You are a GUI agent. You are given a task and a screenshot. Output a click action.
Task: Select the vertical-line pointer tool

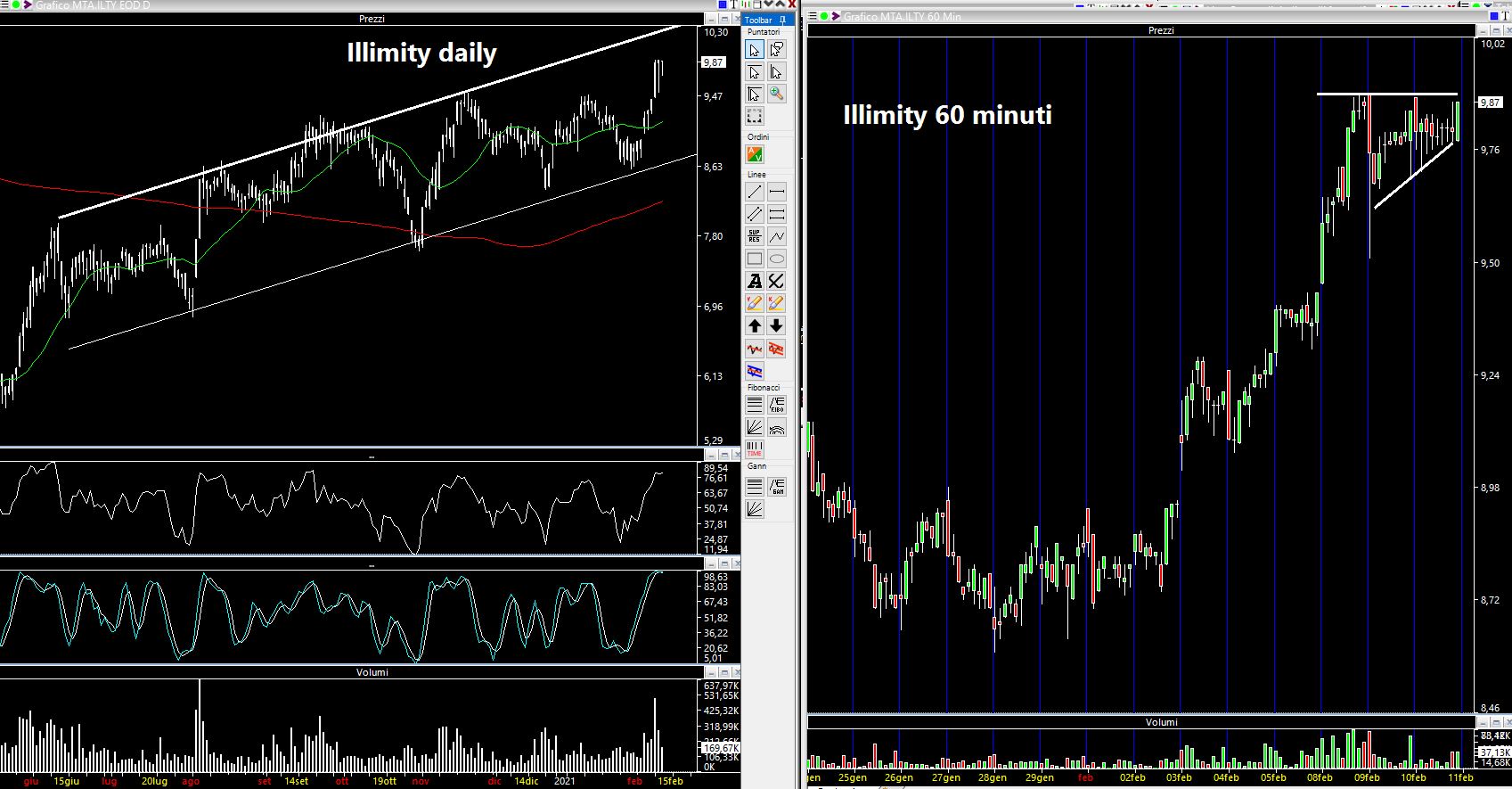tap(777, 72)
